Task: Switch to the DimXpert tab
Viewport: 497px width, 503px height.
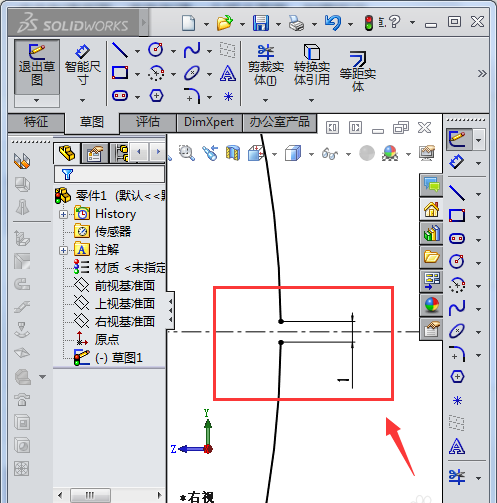Action: [209, 122]
